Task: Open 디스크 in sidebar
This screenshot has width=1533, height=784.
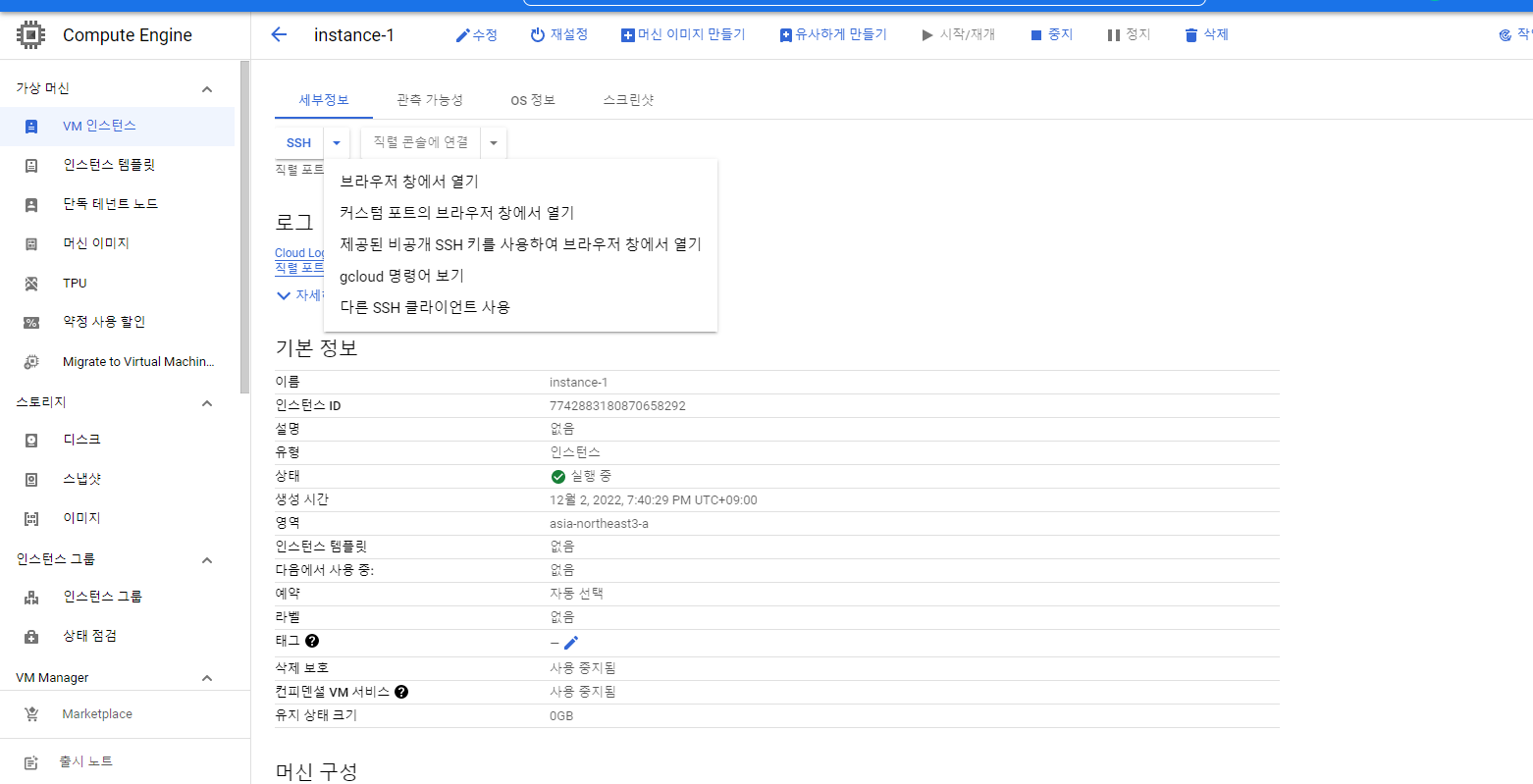Action: tap(118, 440)
